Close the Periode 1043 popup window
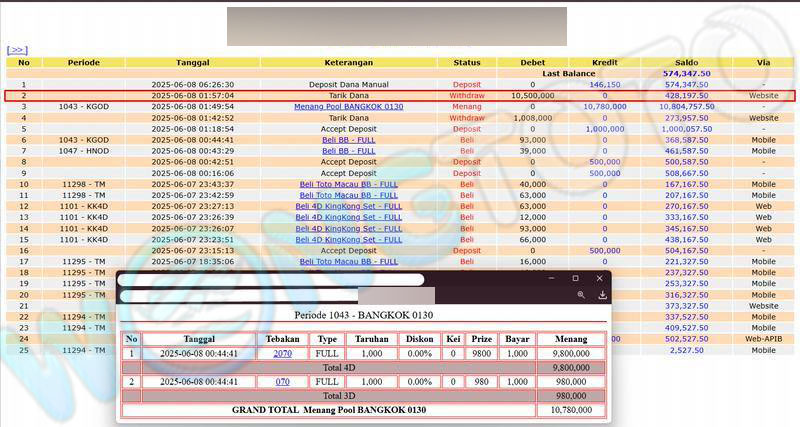 pyautogui.click(x=600, y=278)
